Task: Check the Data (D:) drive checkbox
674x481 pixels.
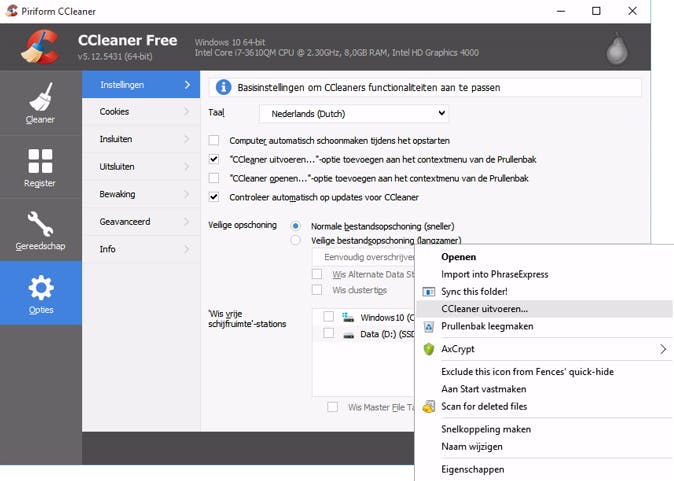Action: (x=328, y=334)
